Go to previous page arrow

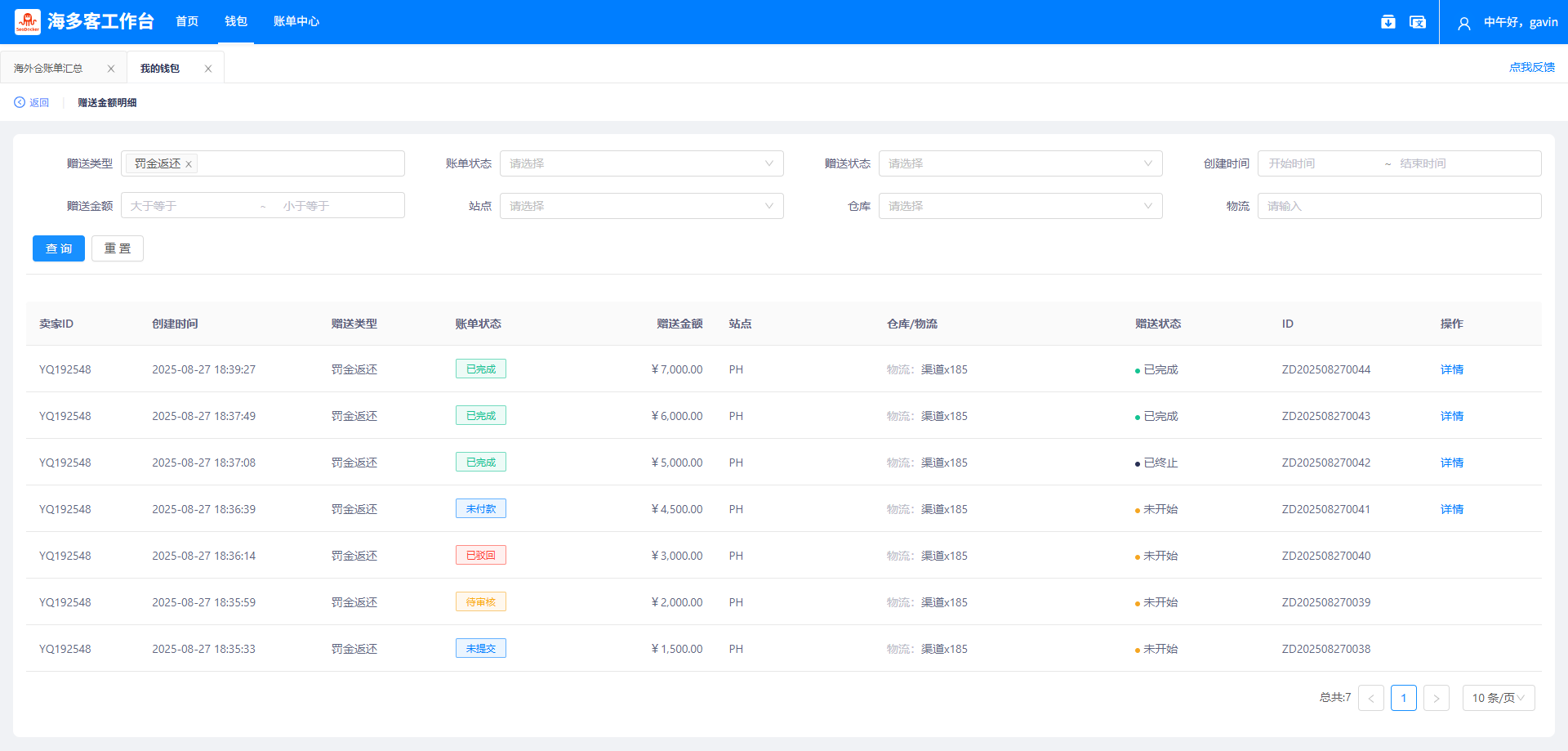[1371, 698]
